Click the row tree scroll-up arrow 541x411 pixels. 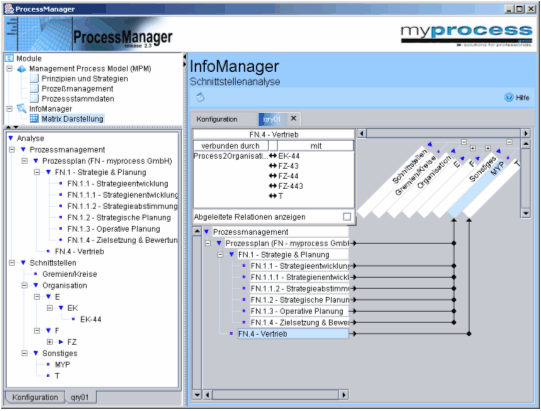[x=197, y=231]
